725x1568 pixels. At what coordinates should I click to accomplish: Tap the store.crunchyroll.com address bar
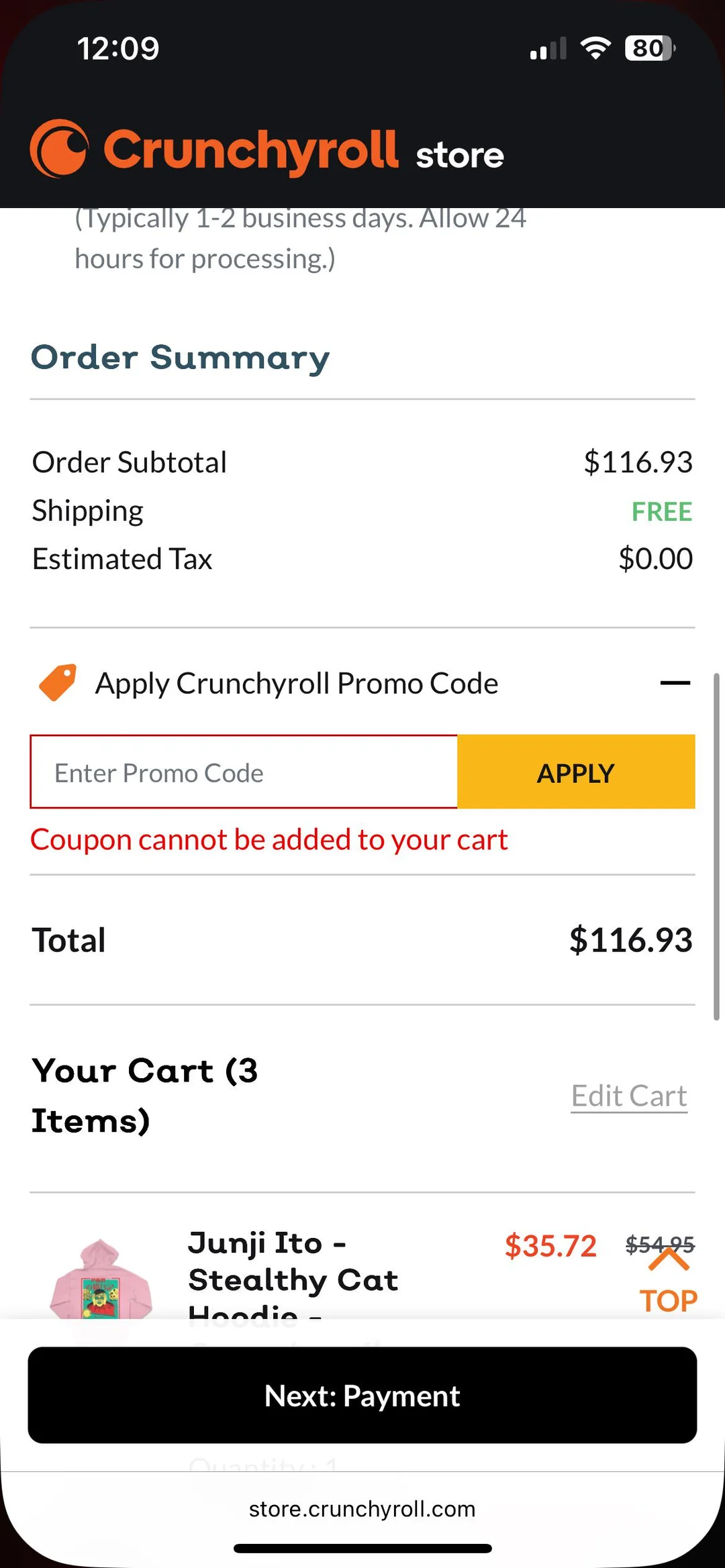click(x=362, y=1508)
